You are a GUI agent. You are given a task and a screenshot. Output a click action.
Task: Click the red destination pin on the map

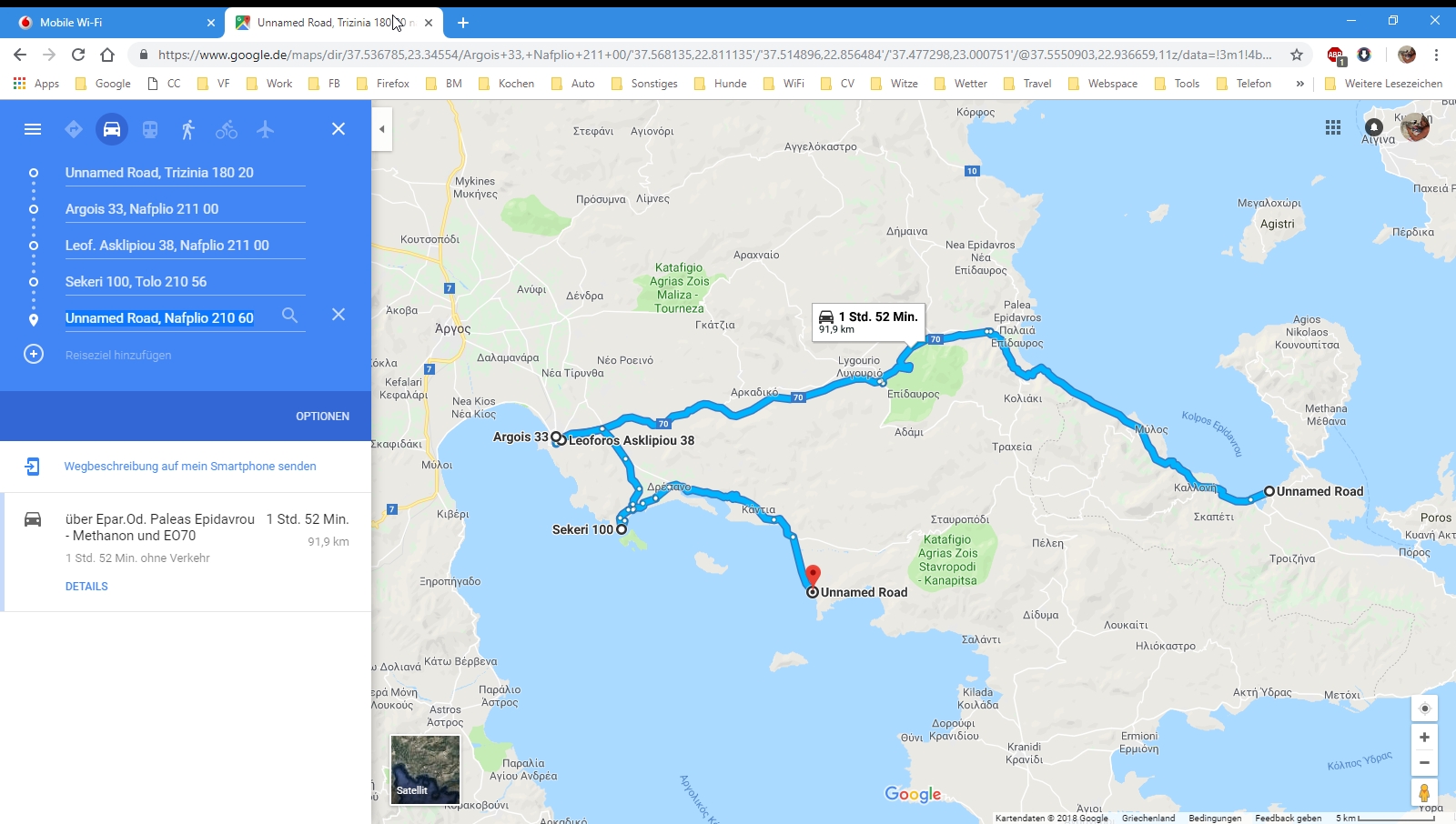[x=813, y=576]
